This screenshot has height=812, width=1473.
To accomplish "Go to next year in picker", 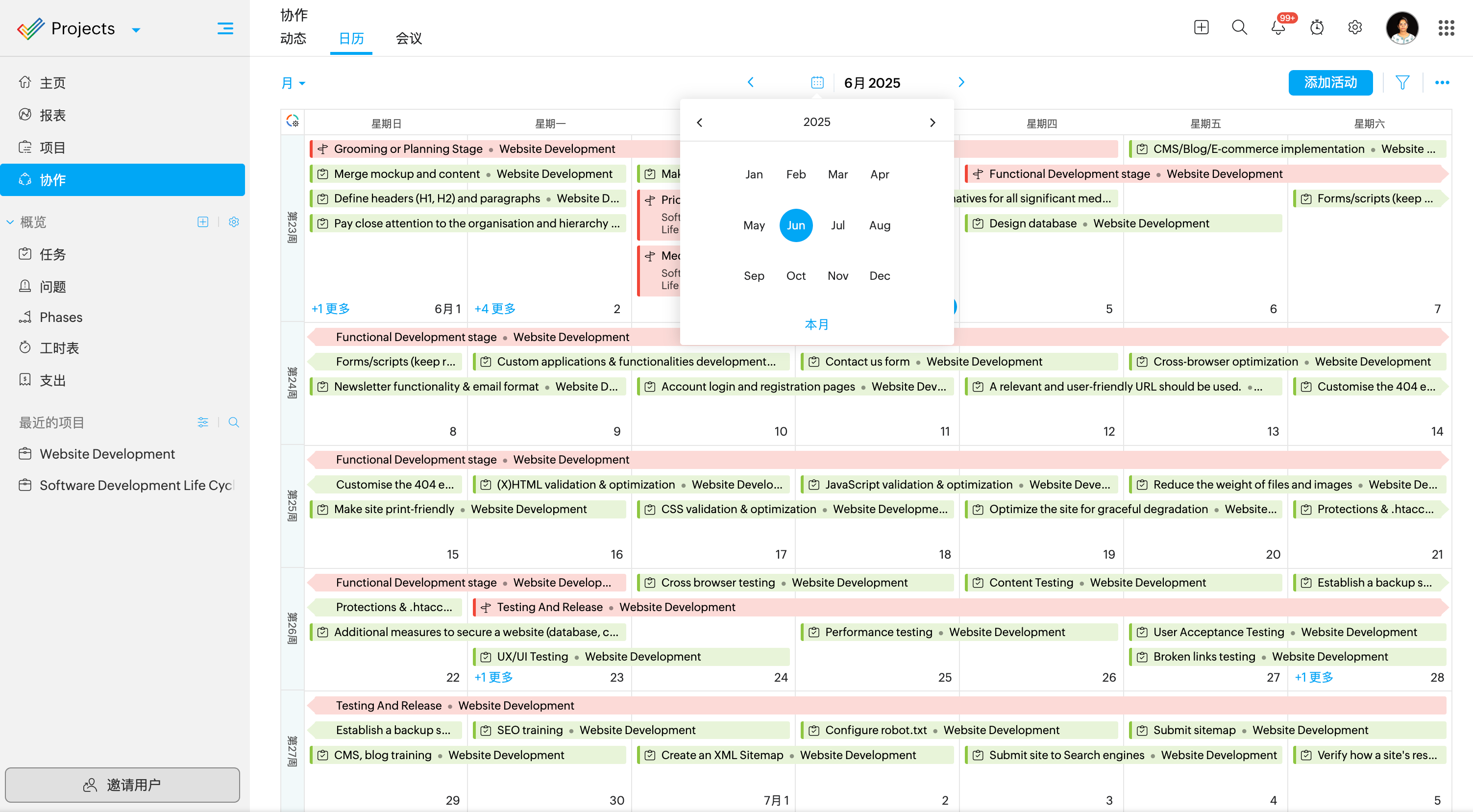I will [x=933, y=123].
